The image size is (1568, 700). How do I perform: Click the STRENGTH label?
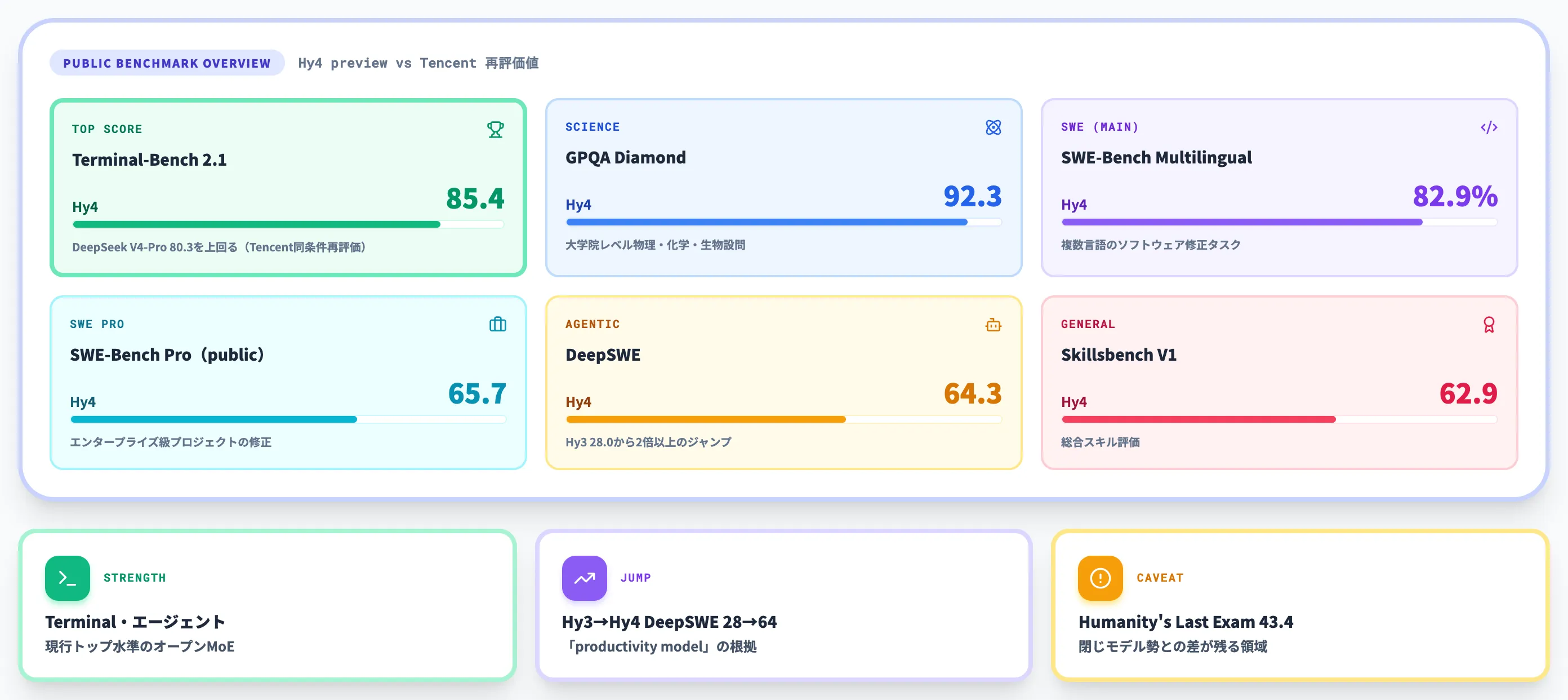pyautogui.click(x=135, y=578)
